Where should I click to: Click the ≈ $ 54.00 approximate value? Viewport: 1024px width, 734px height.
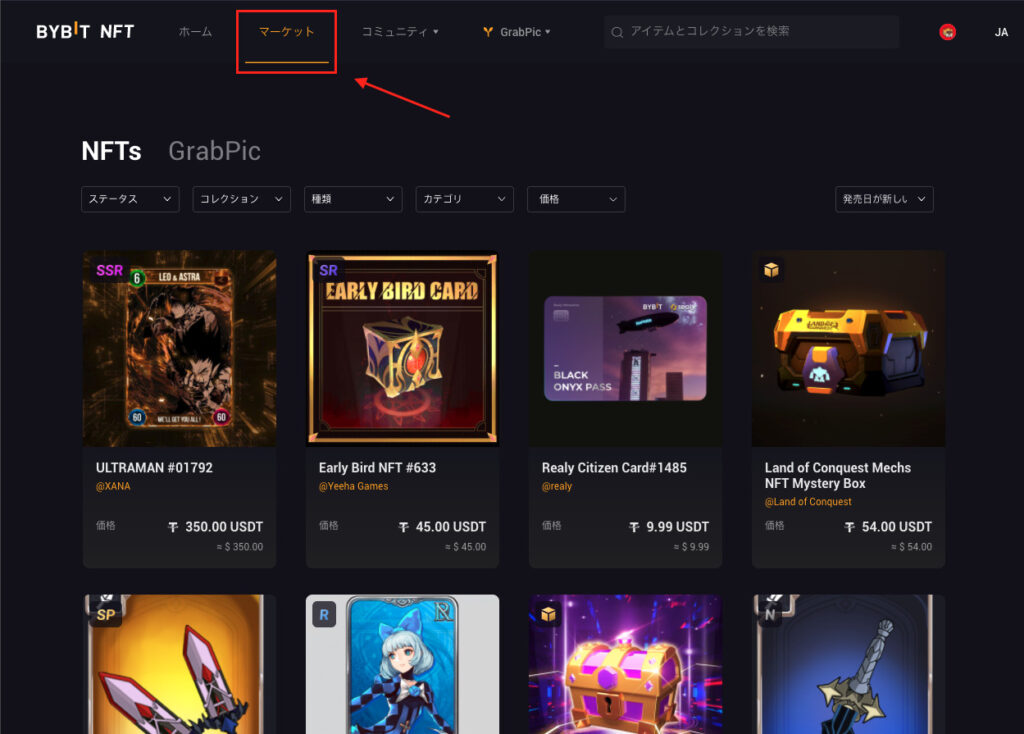[912, 547]
